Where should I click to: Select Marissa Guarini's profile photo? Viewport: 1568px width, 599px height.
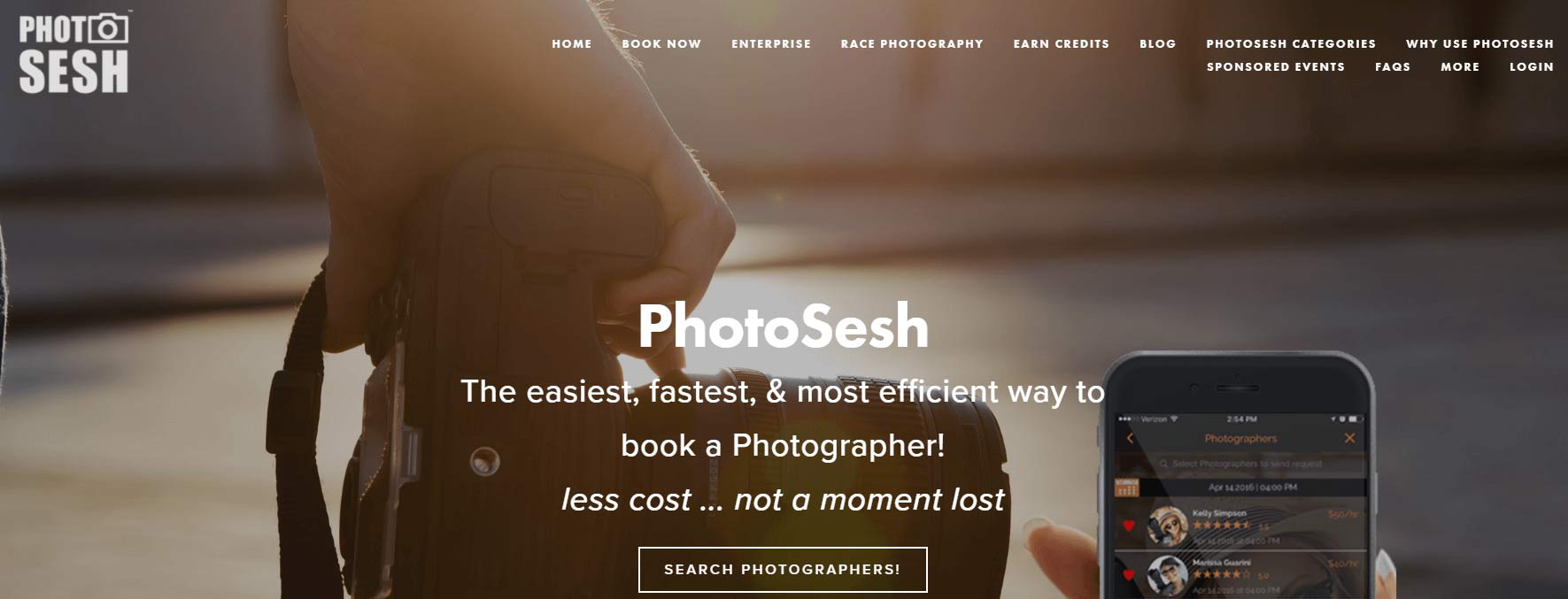pyautogui.click(x=1168, y=574)
